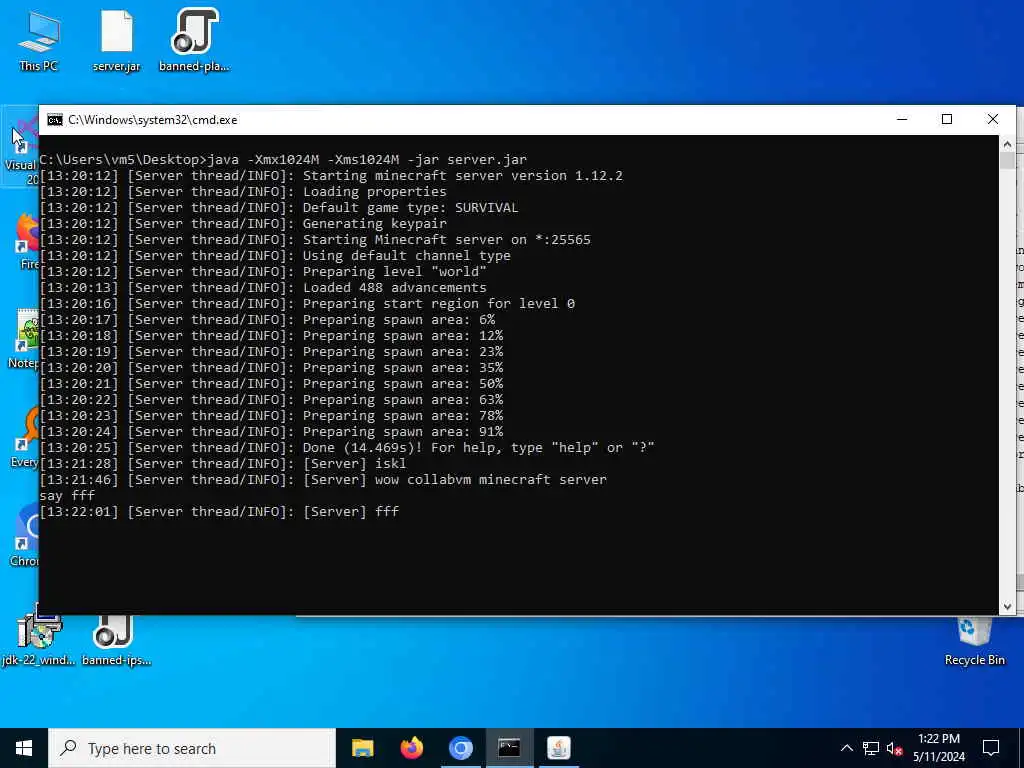Launch Firefox from the taskbar

point(411,748)
